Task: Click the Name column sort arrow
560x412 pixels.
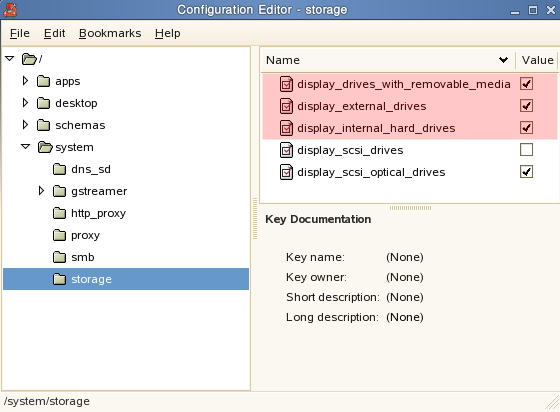Action: pos(504,60)
